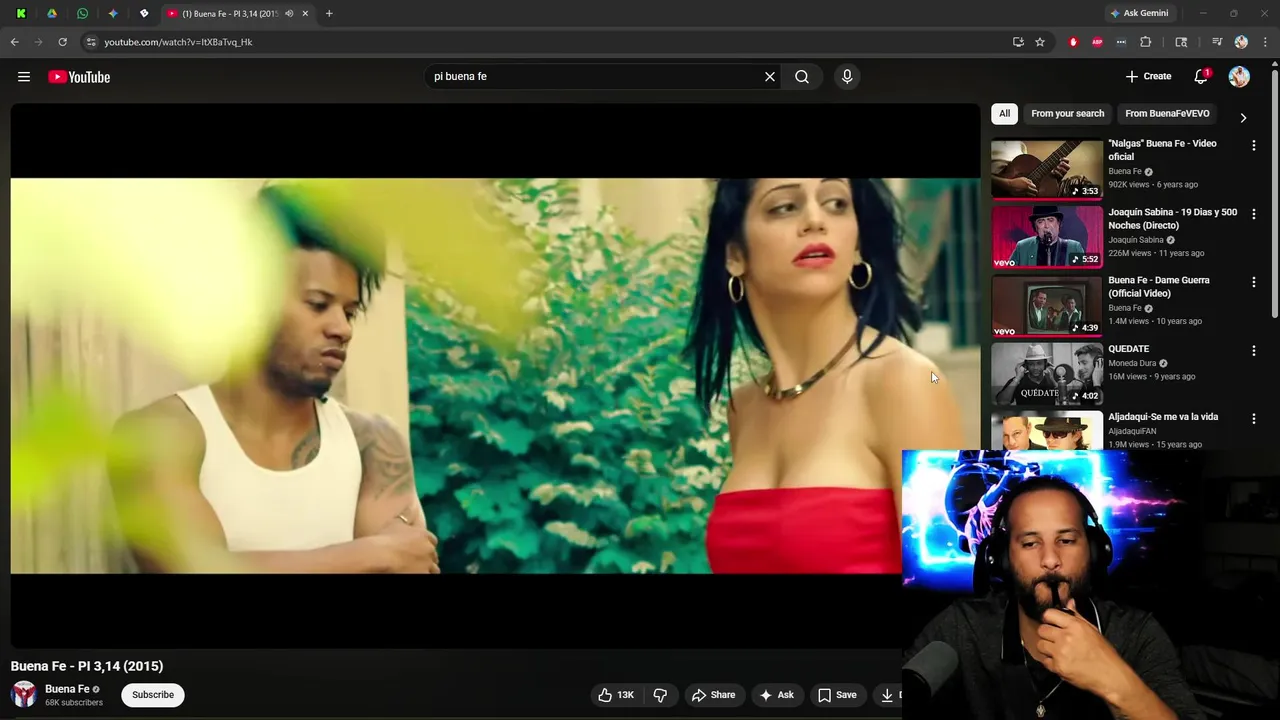Open the YouTube guide hamburger menu

pyautogui.click(x=24, y=77)
